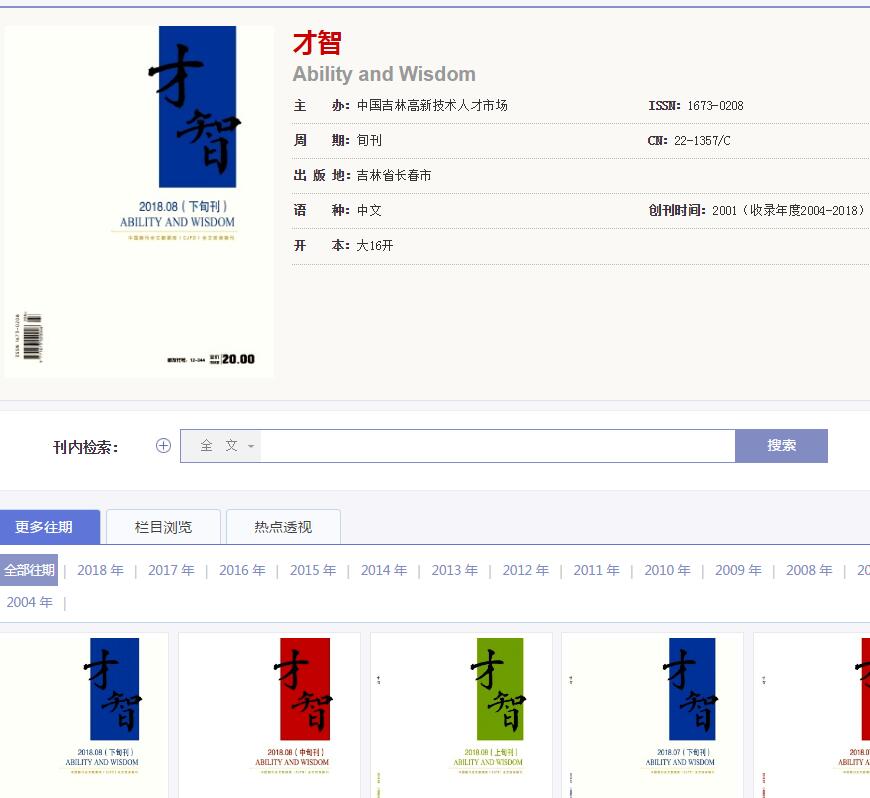
Task: Filter issues by 2004 年
Action: coord(30,602)
